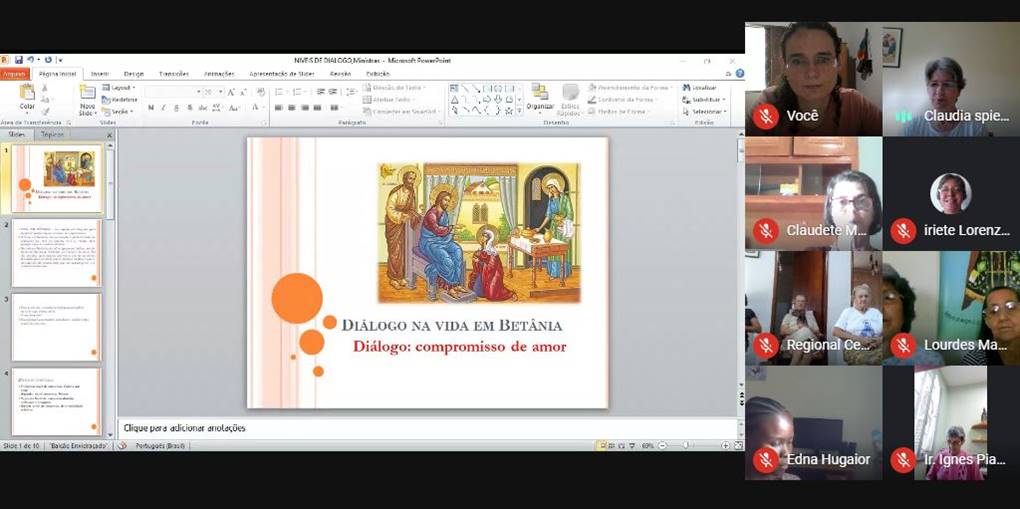The width and height of the screenshot is (1020, 509).
Task: Increase the font size
Action: click(231, 92)
